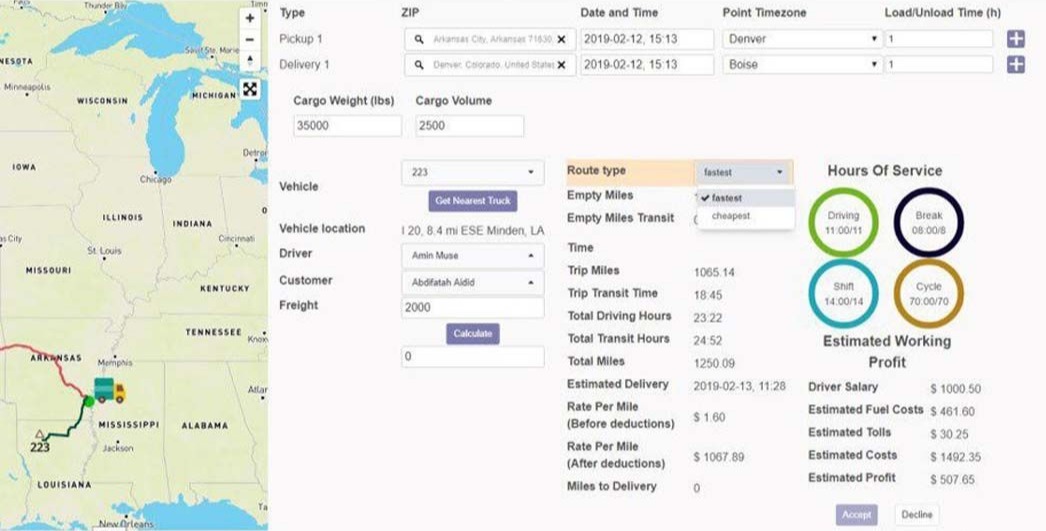
Task: Zoom in on the map
Action: point(250,18)
